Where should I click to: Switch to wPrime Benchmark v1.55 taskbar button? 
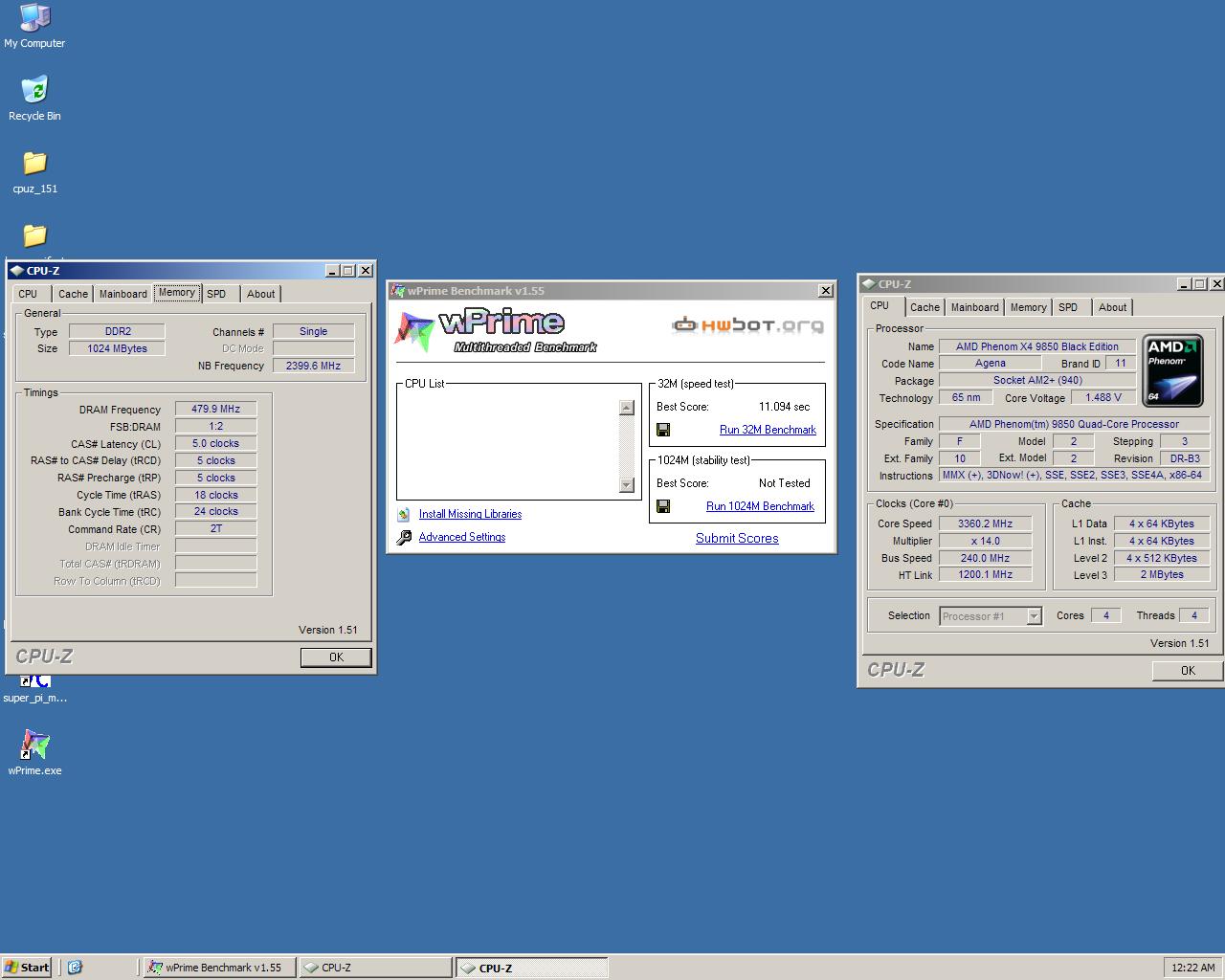pos(219,968)
